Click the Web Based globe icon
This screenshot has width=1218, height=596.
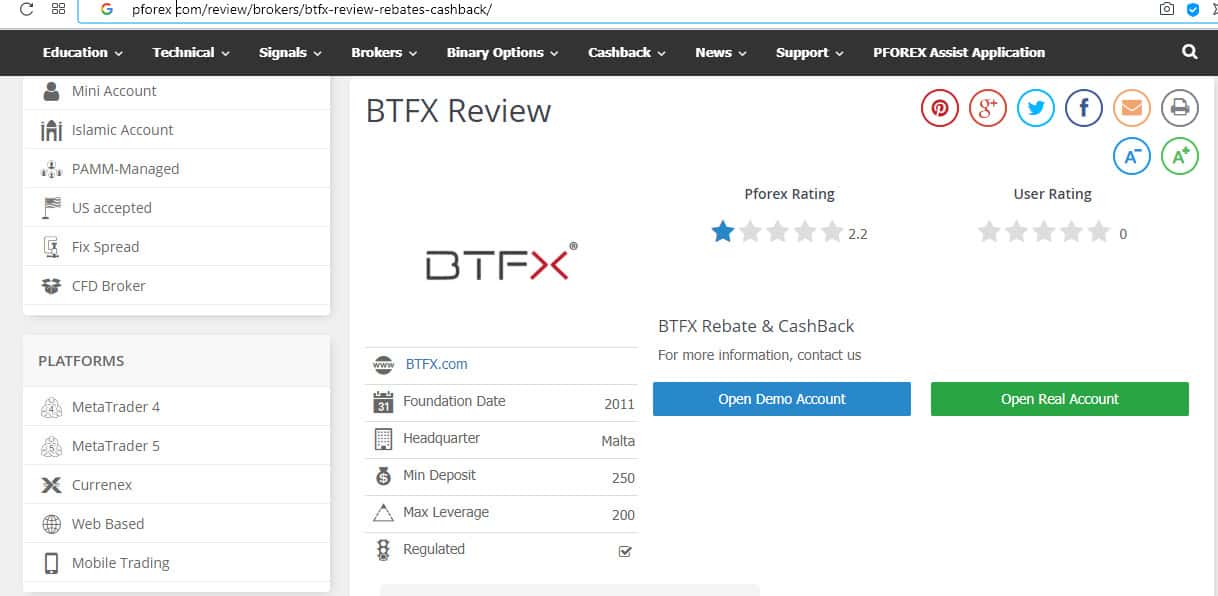coord(51,524)
